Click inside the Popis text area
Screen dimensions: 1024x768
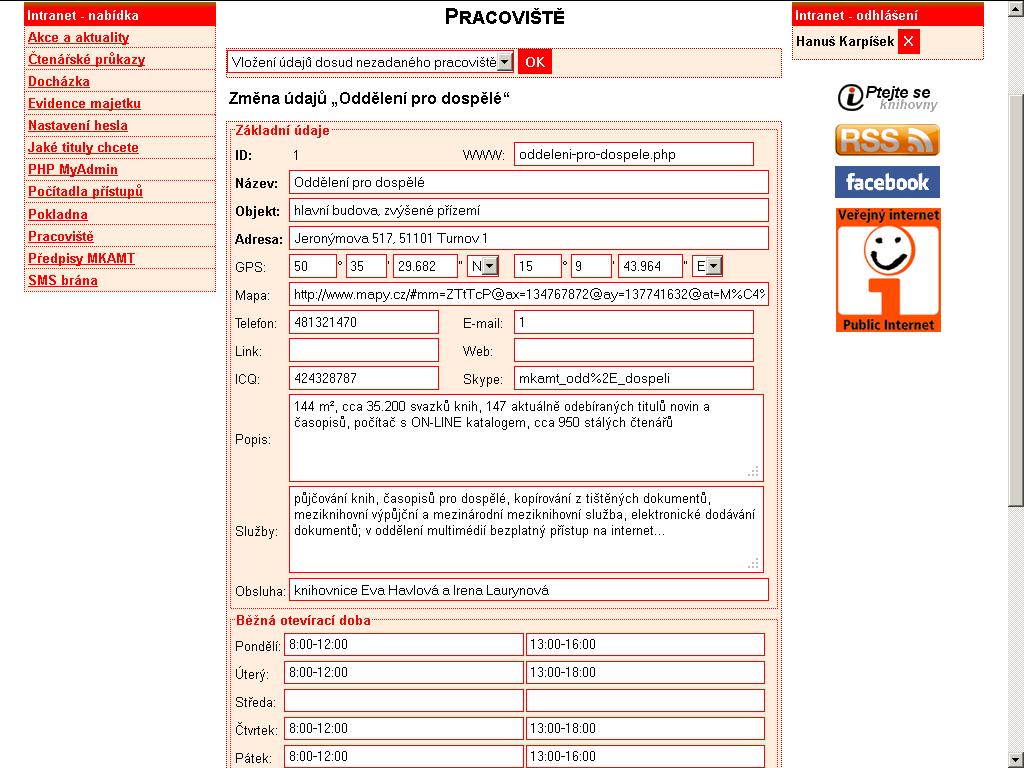tap(526, 438)
